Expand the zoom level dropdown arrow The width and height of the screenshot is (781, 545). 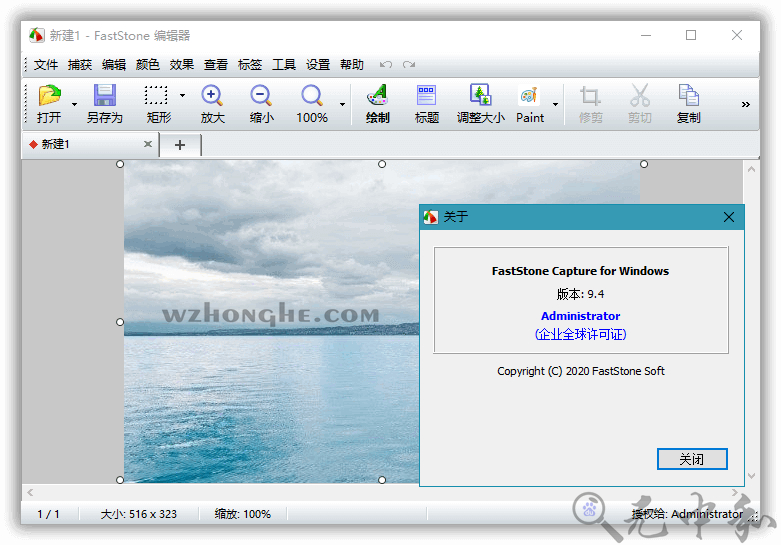[342, 104]
